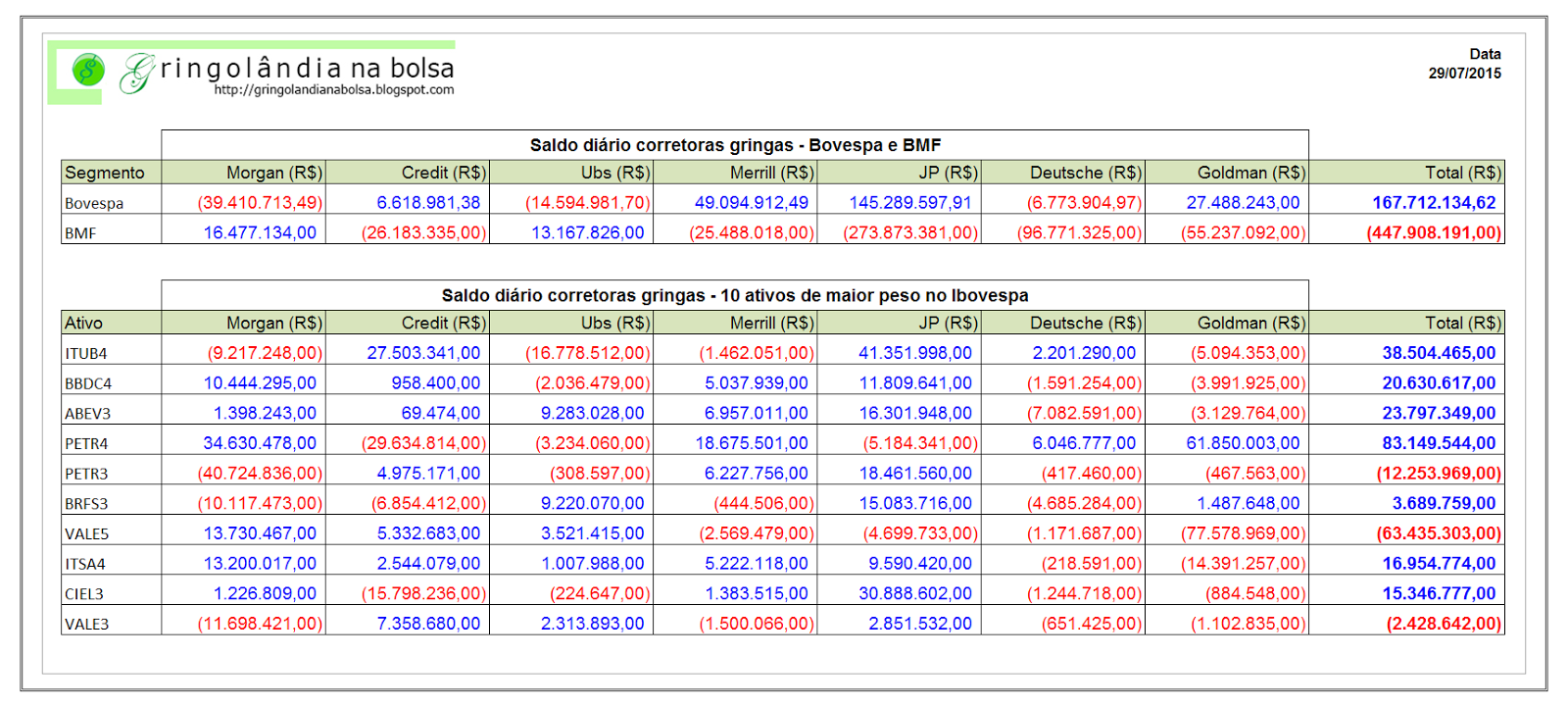Screen dimensions: 1568x707
Task: Select BMF Morgan value 16.477.134,00
Action: (x=260, y=233)
